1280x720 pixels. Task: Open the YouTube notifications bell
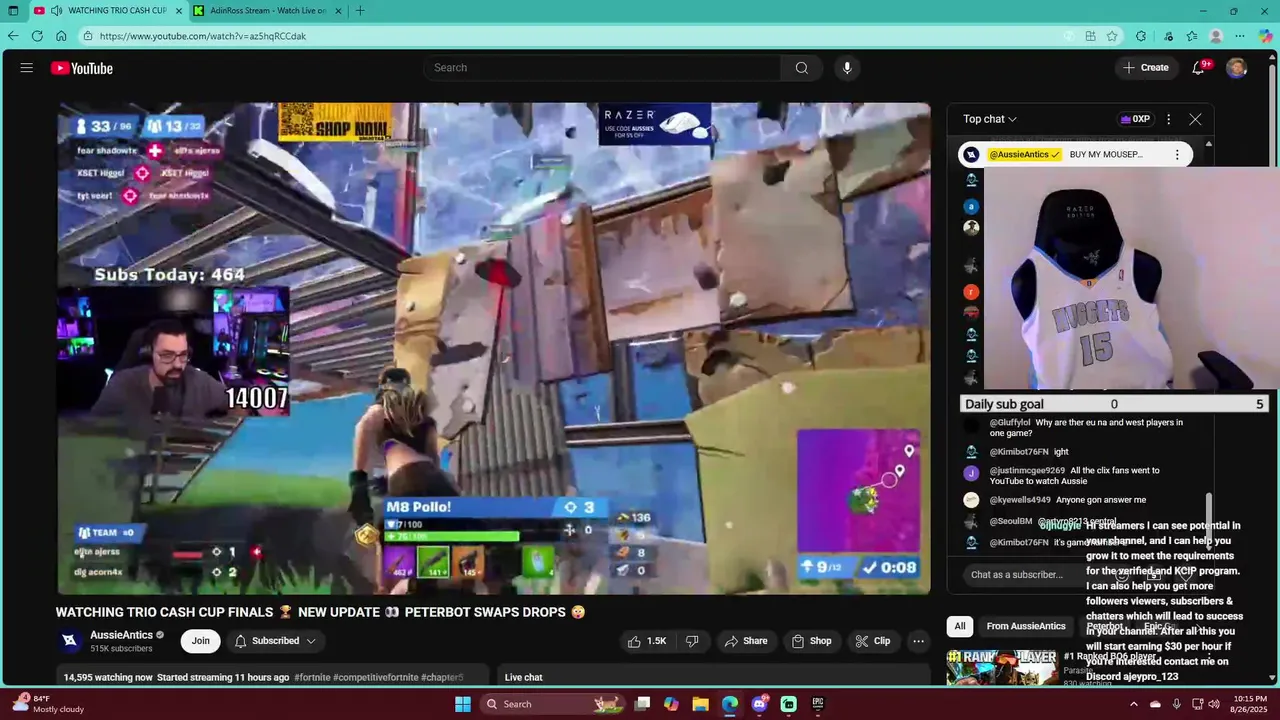coord(1198,68)
